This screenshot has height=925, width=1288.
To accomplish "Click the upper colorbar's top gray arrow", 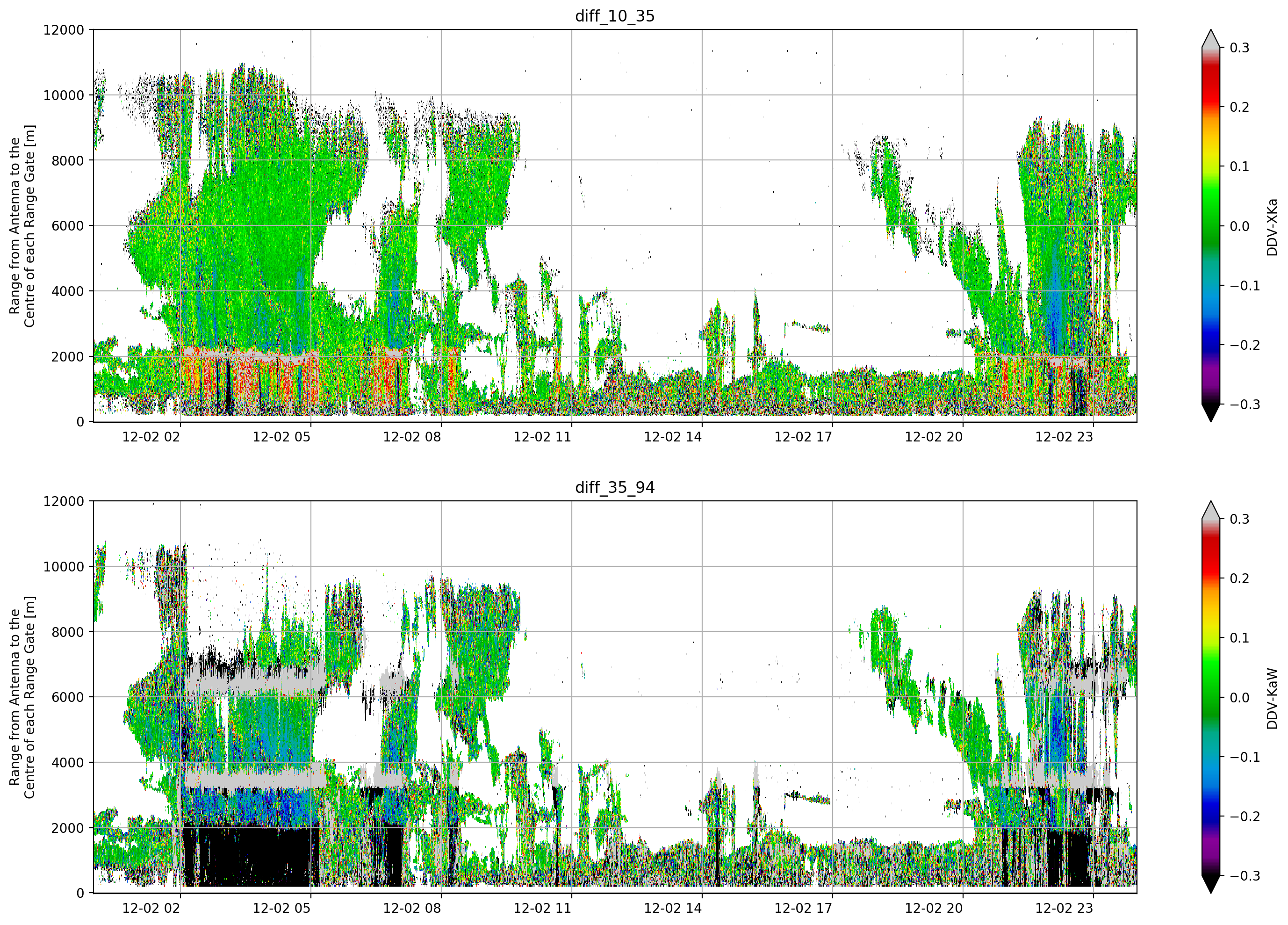I will 1211,39.
